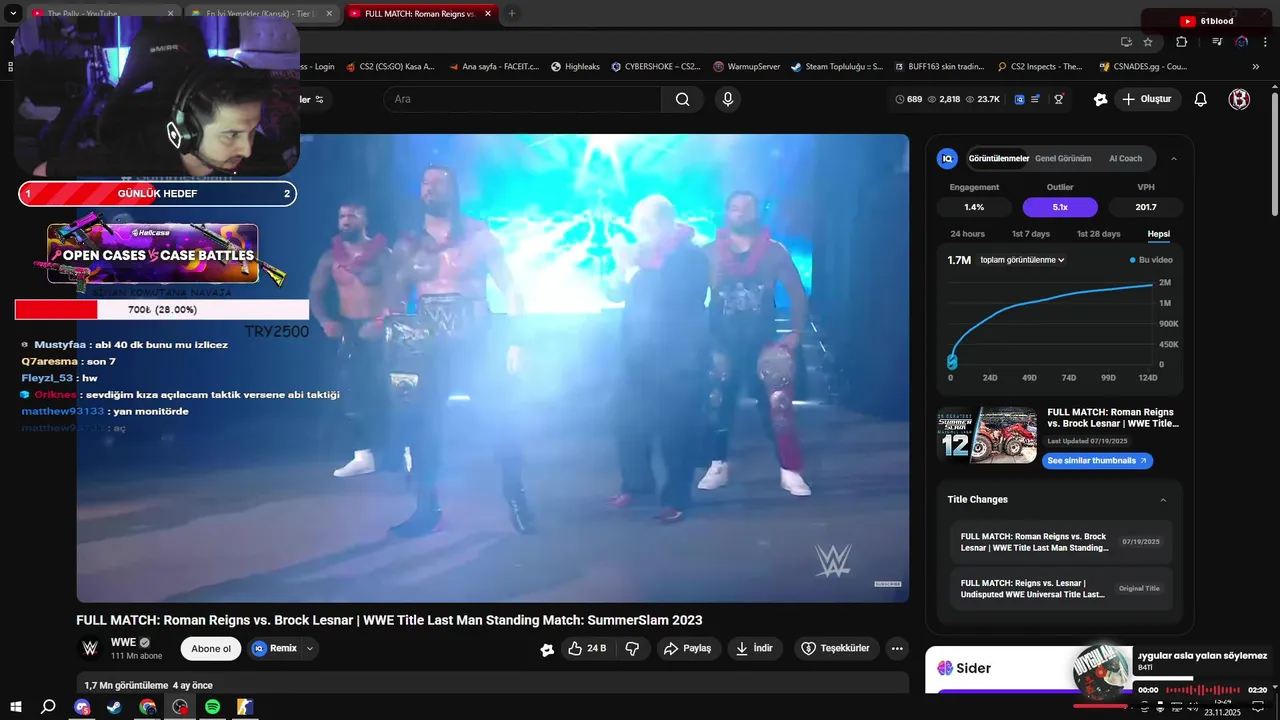Open the CS2 Inspects bookmark
The width and height of the screenshot is (1280, 720).
click(x=1040, y=67)
